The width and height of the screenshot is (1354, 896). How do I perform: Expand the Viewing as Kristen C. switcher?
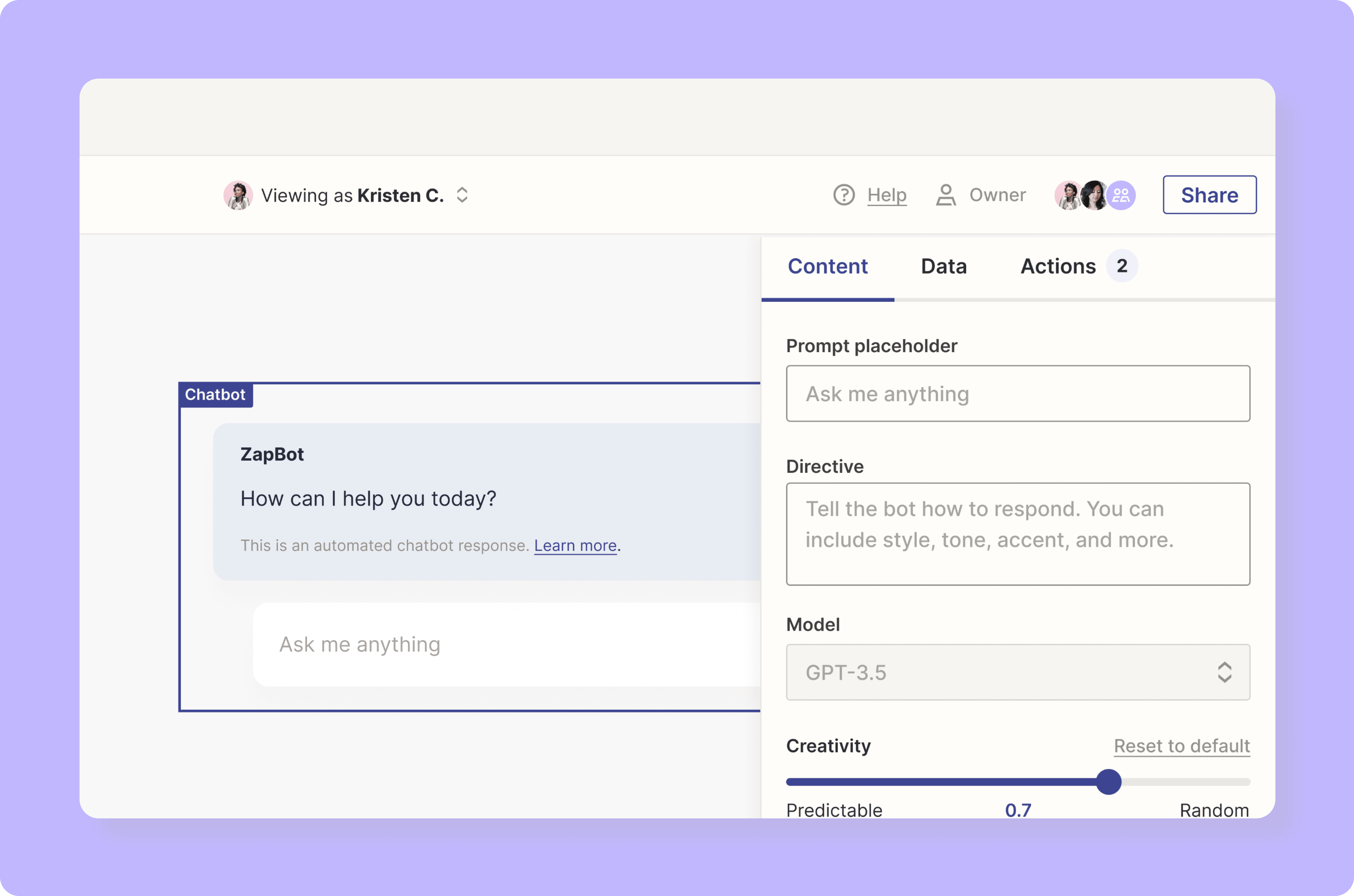click(x=462, y=195)
